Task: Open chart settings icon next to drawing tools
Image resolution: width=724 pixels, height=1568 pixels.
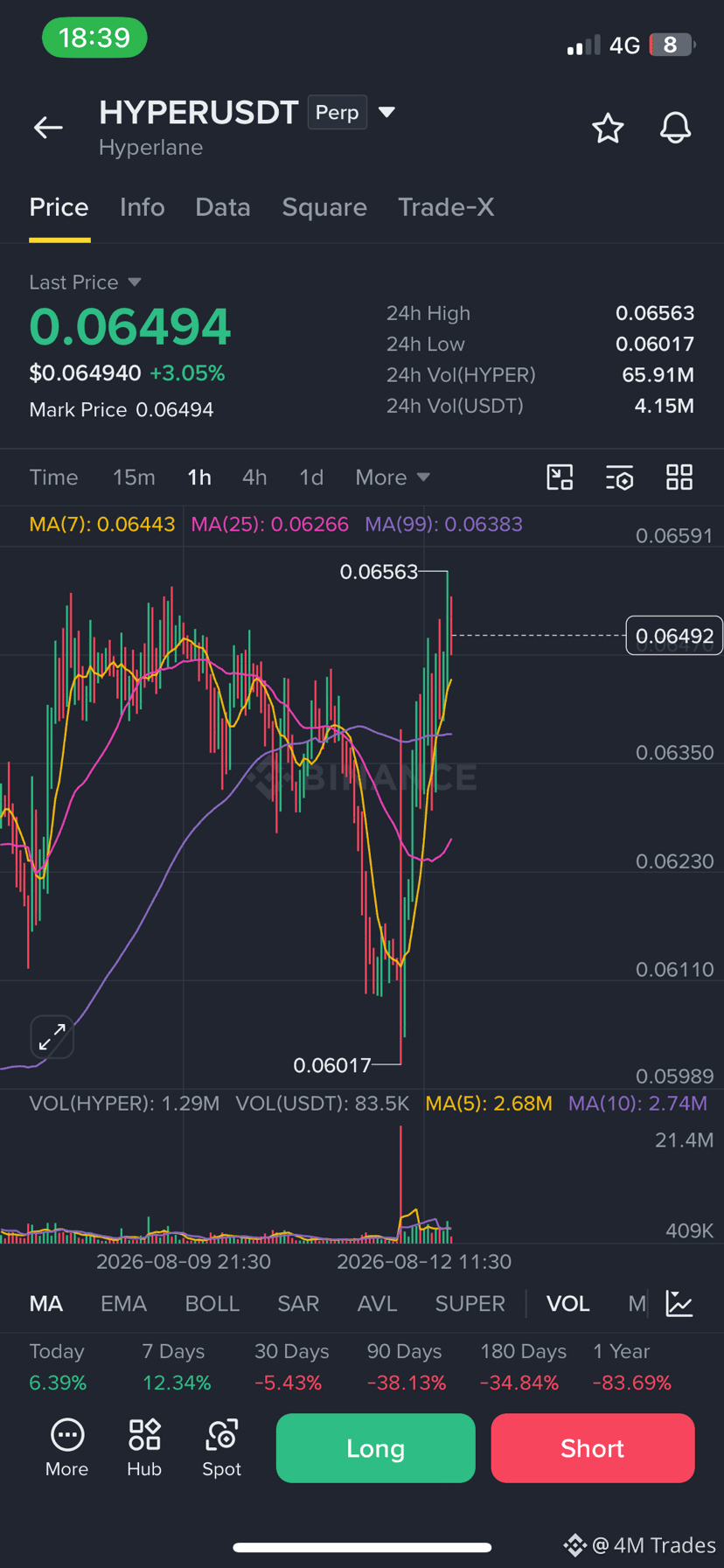Action: pos(619,477)
